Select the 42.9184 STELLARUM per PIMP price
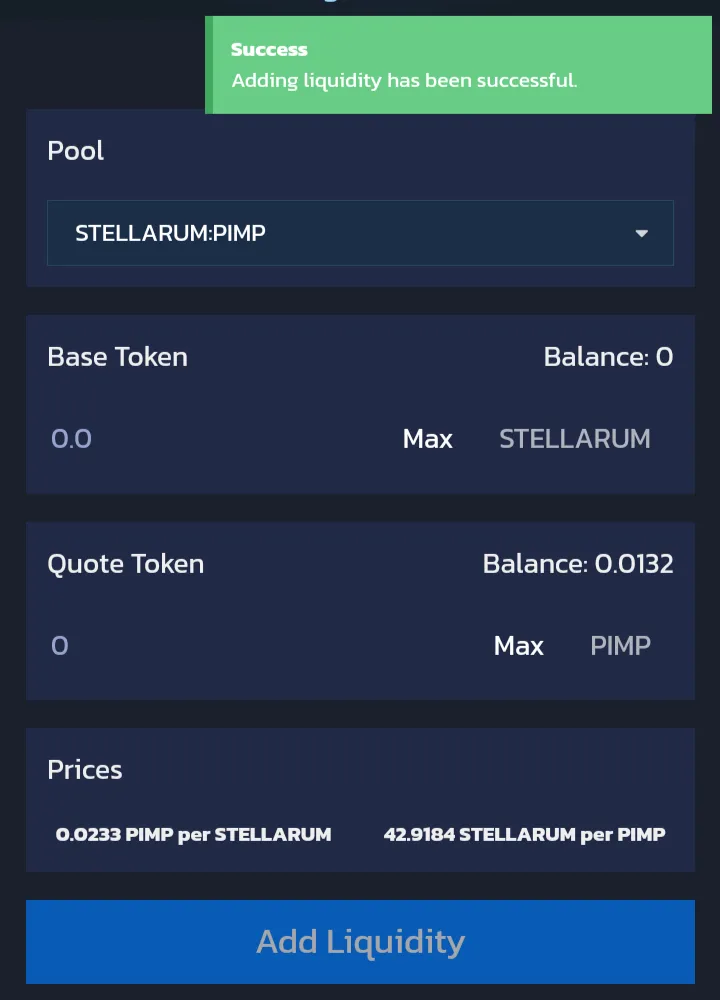Viewport: 720px width, 1000px height. [524, 834]
